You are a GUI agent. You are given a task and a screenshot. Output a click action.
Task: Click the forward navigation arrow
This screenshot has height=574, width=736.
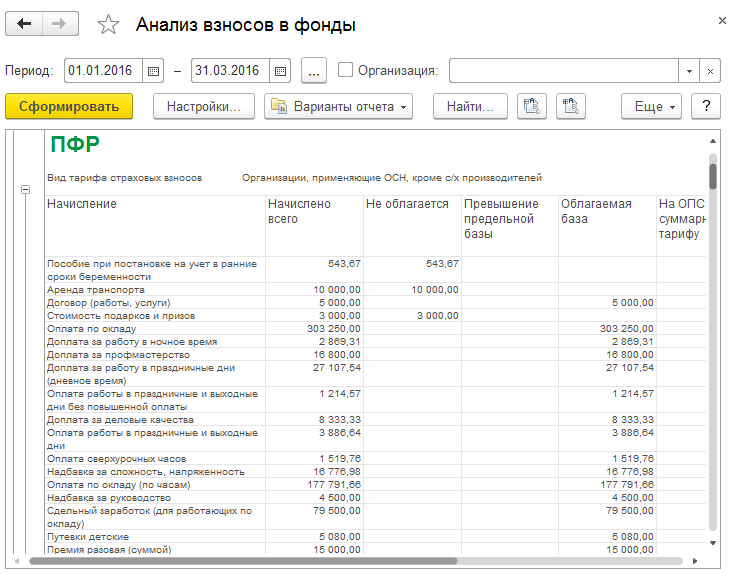pyautogui.click(x=60, y=25)
